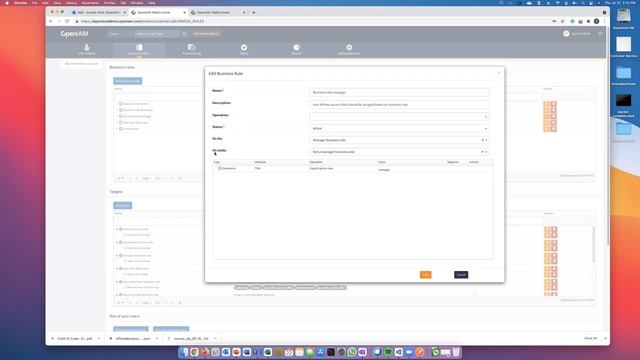Delete the first business rule row
Screen dimensions: 640x360
pyautogui.click(x=553, y=104)
